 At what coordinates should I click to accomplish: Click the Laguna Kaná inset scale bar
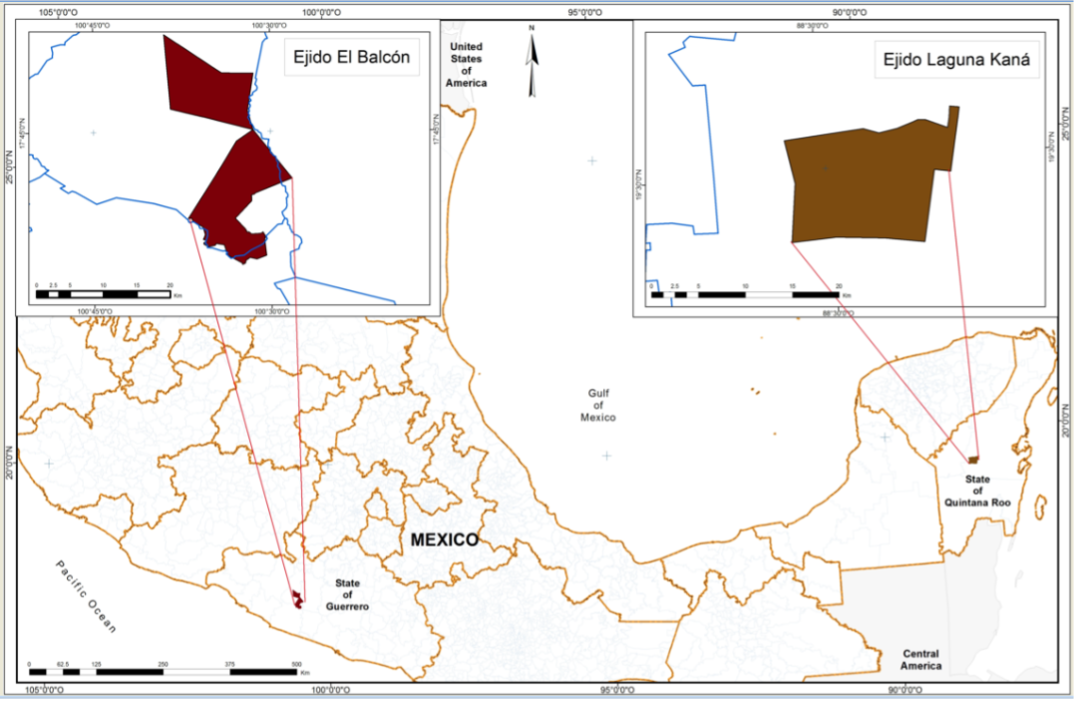744,294
